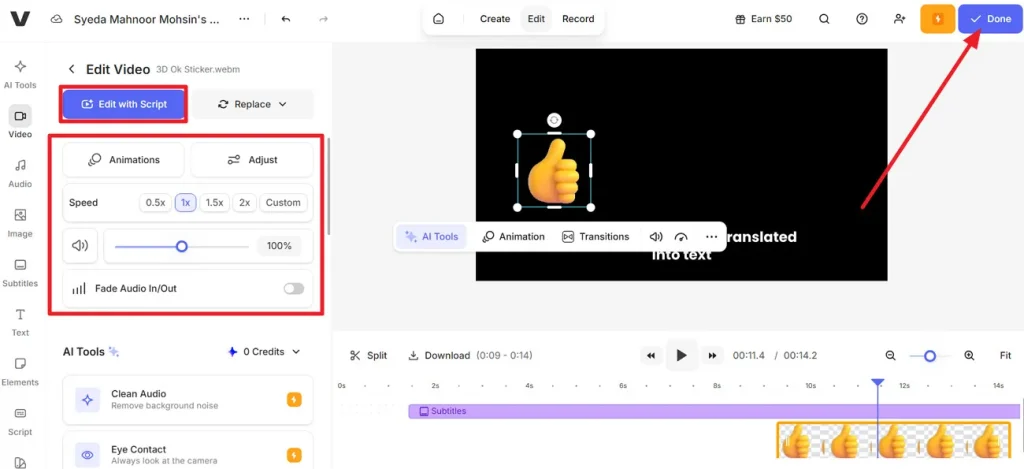Open more options in floating toolbar
This screenshot has width=1024, height=469.
[712, 236]
